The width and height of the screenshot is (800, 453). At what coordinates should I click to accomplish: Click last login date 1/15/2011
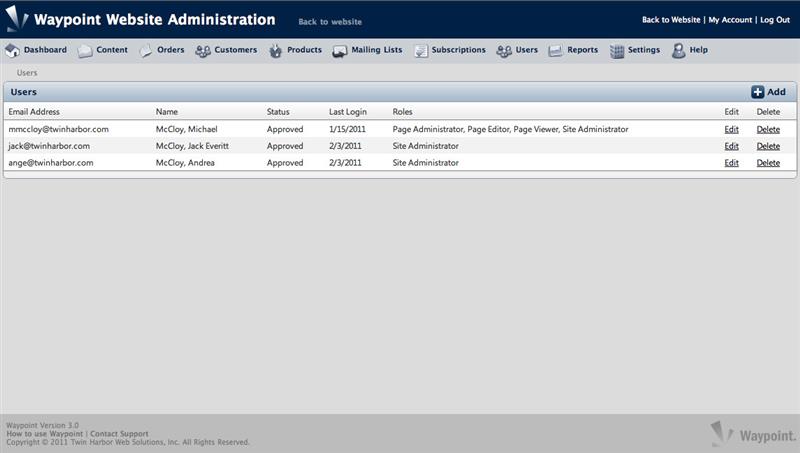pos(347,130)
